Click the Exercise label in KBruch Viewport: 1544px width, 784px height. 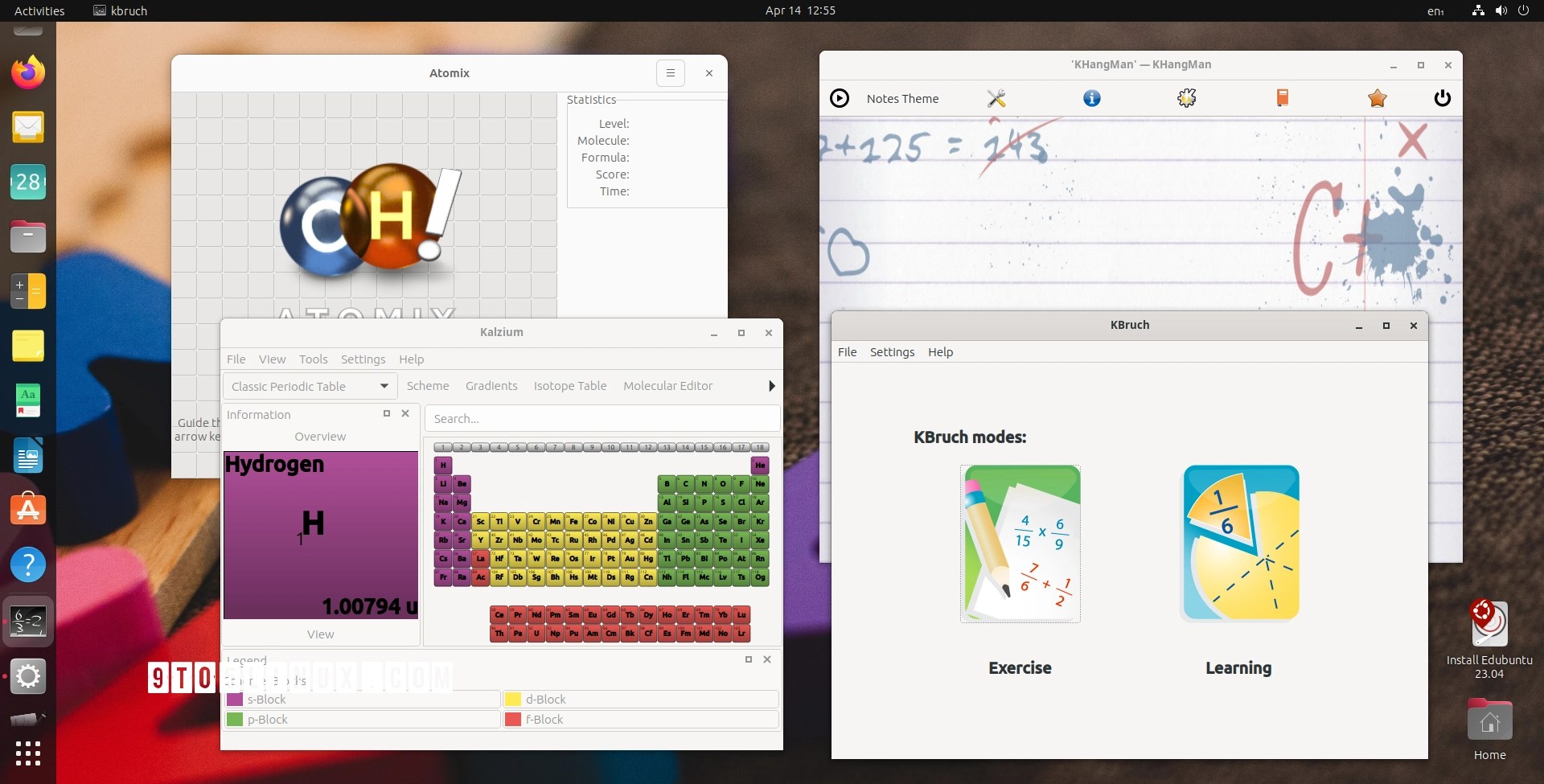tap(1020, 668)
